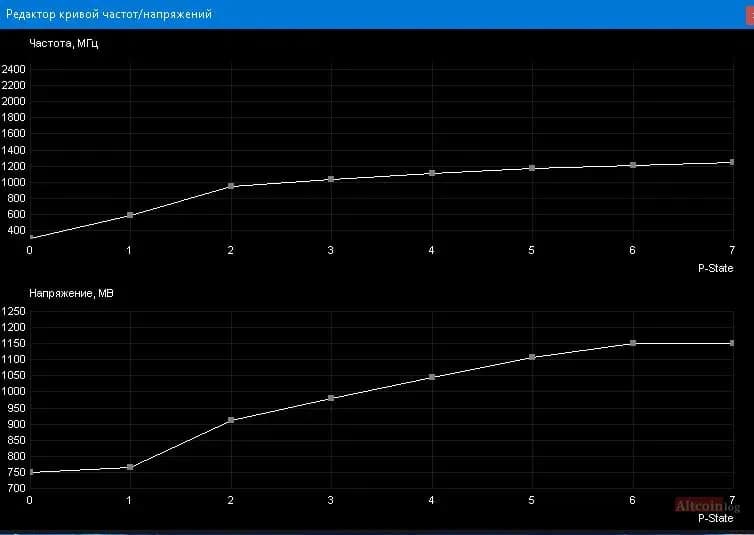
Task: Select the voltage point at P-State 3
Action: (331, 398)
